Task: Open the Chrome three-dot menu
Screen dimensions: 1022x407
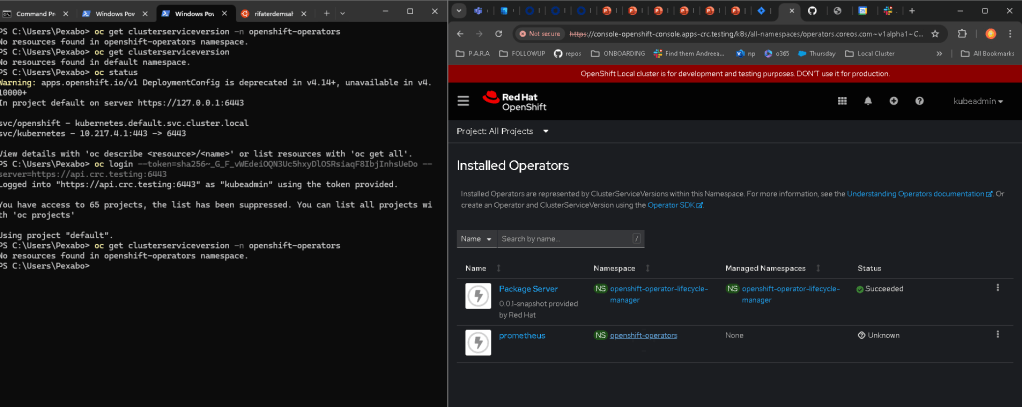Action: pos(1011,34)
